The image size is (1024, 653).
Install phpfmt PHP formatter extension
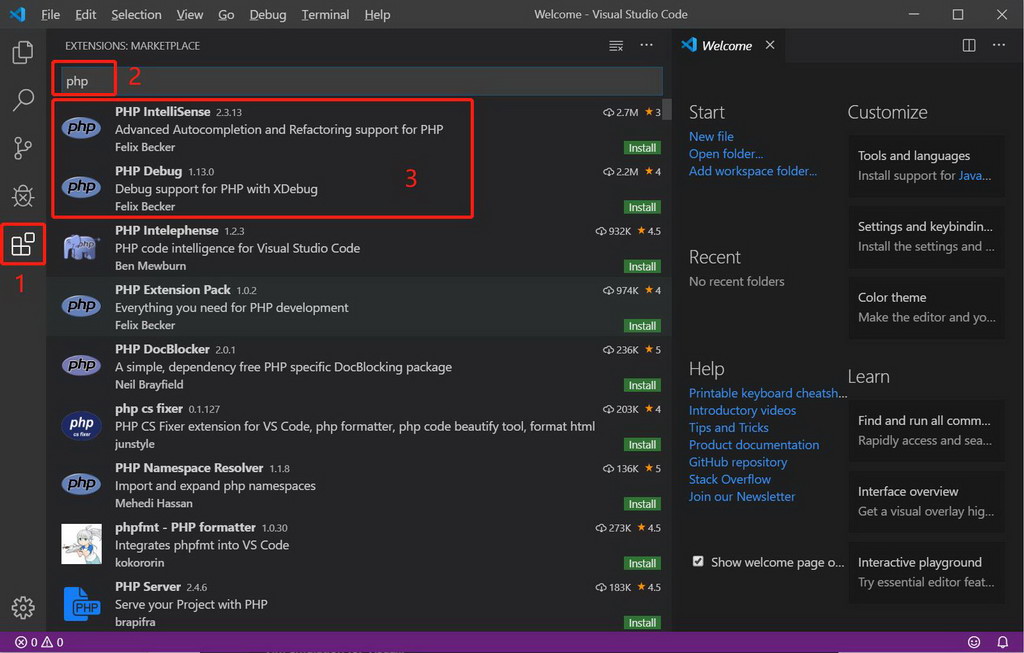[x=642, y=564]
